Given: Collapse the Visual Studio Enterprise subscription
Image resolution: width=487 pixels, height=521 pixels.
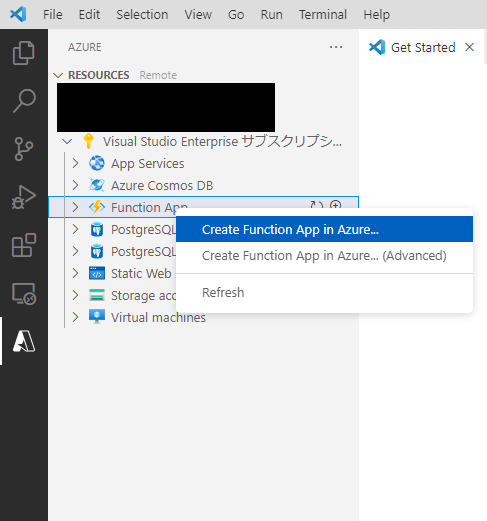Looking at the screenshot, I should [x=67, y=141].
